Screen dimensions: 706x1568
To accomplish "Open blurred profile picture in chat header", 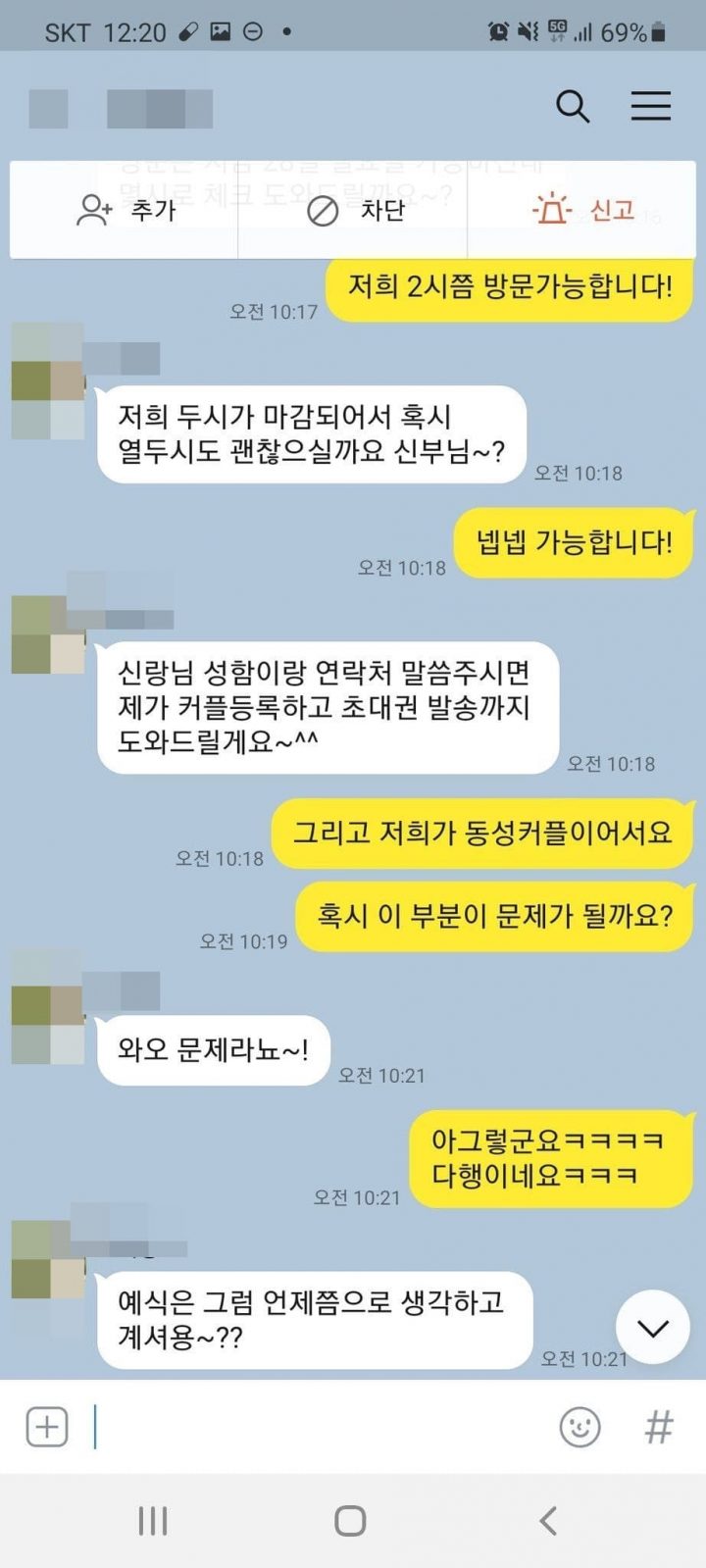I will tap(48, 108).
